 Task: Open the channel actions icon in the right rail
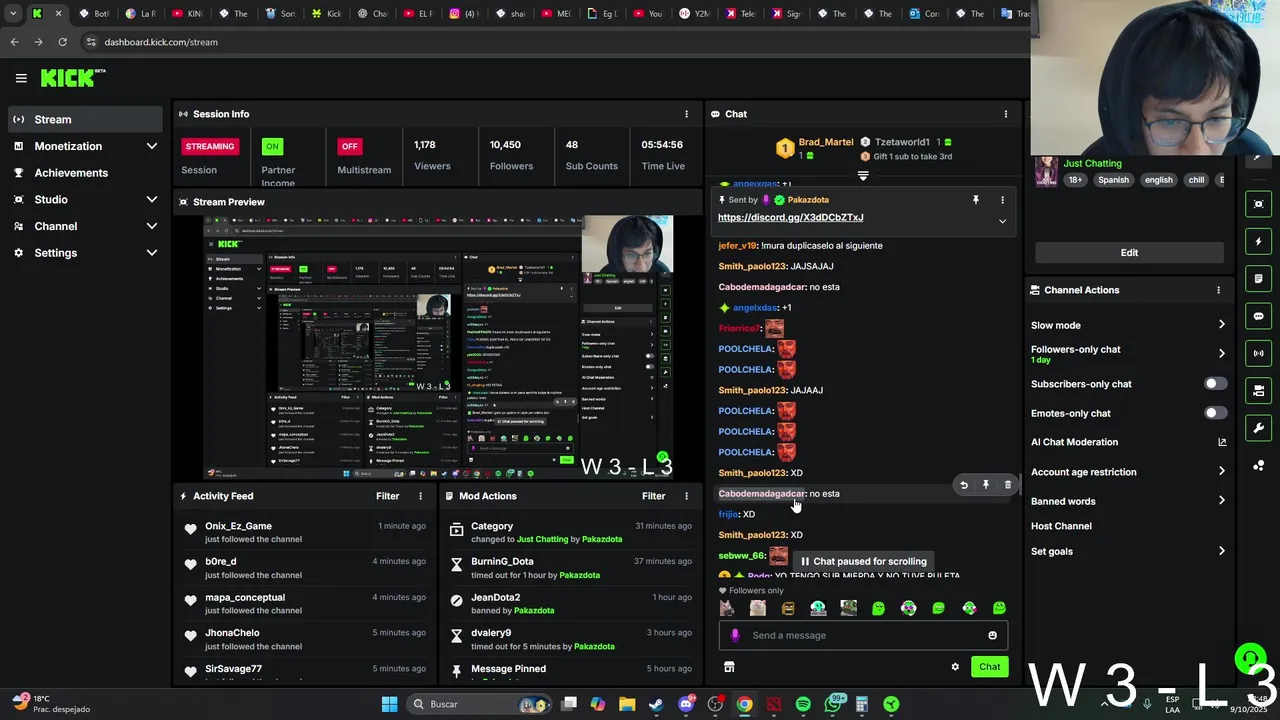[x=1258, y=391]
